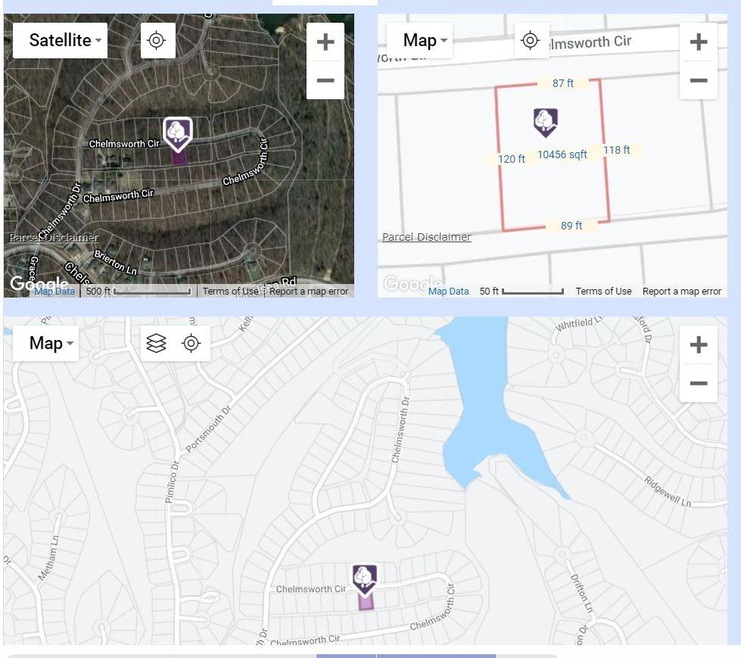Zoom out on the parcel dimensions map
The image size is (741, 658).
(x=698, y=80)
